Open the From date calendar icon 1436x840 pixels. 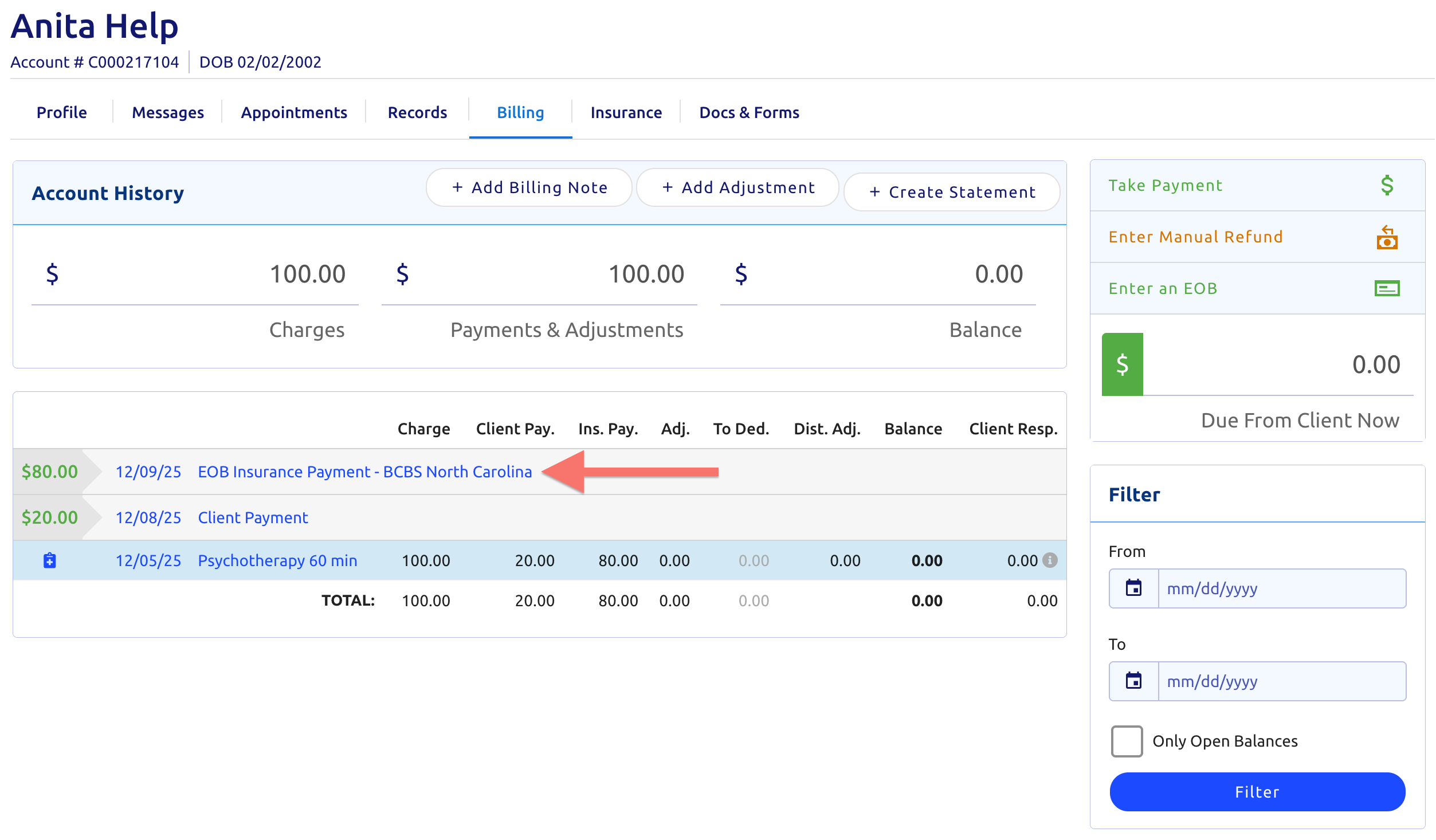coord(1133,588)
